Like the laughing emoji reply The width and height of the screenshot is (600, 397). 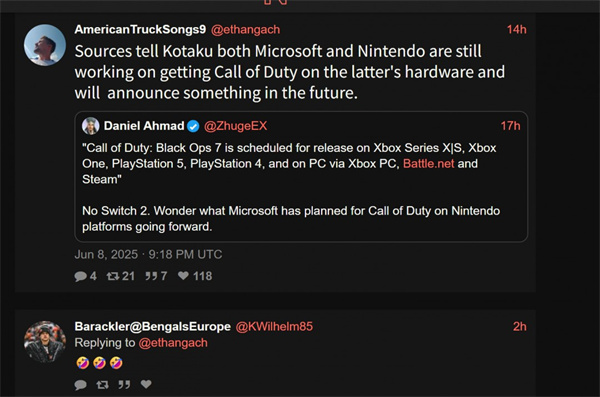pyautogui.click(x=146, y=384)
